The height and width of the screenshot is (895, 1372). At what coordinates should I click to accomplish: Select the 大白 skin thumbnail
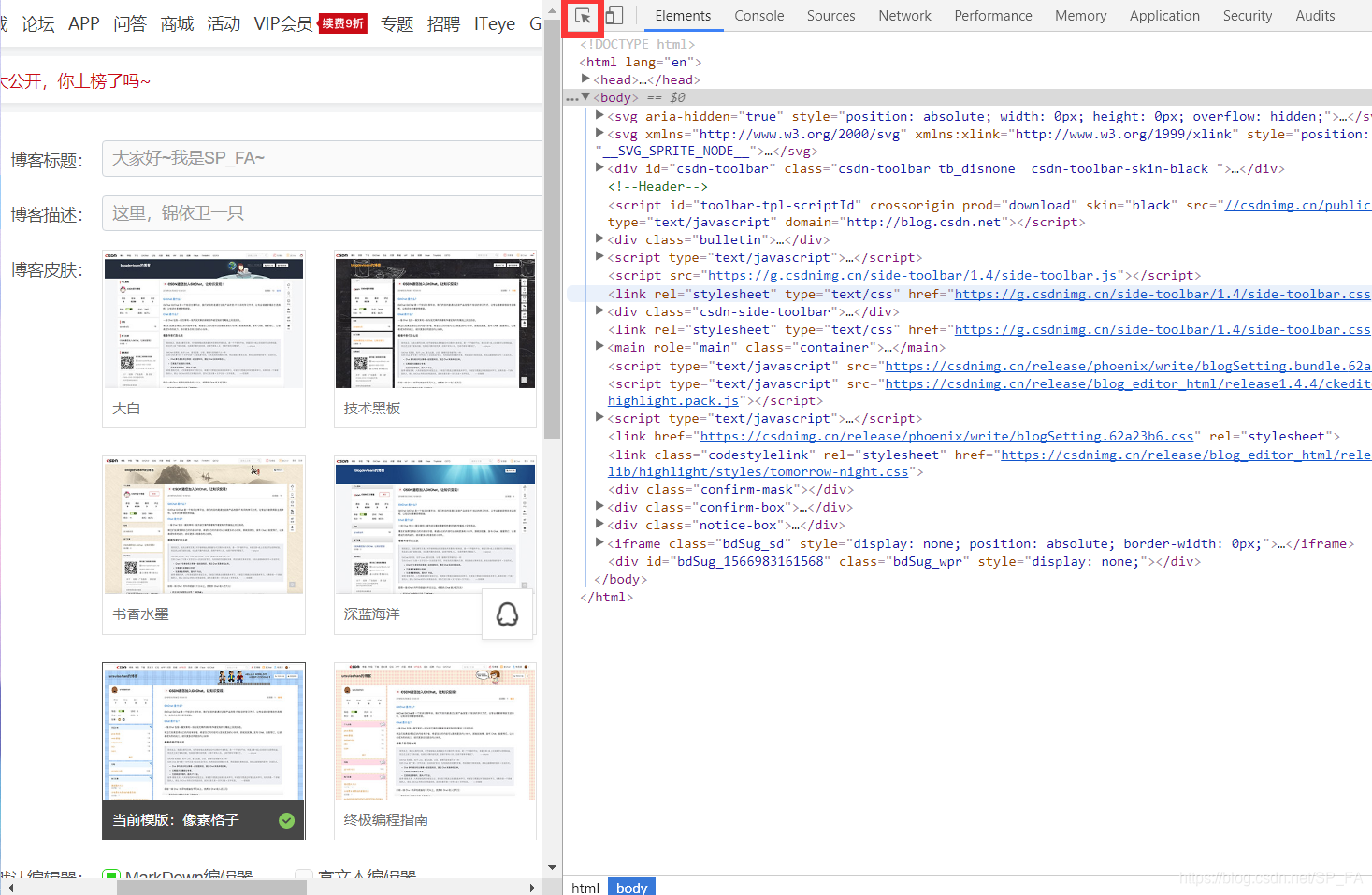[x=204, y=339]
